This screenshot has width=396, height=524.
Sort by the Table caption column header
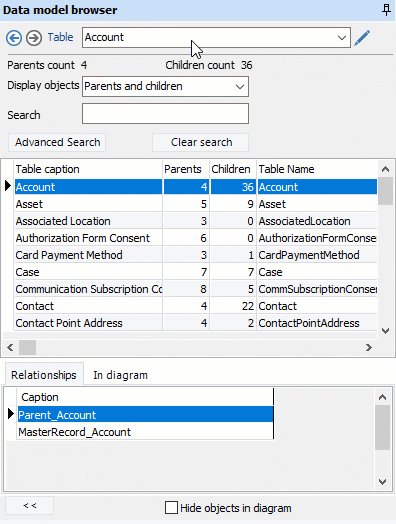[88, 169]
